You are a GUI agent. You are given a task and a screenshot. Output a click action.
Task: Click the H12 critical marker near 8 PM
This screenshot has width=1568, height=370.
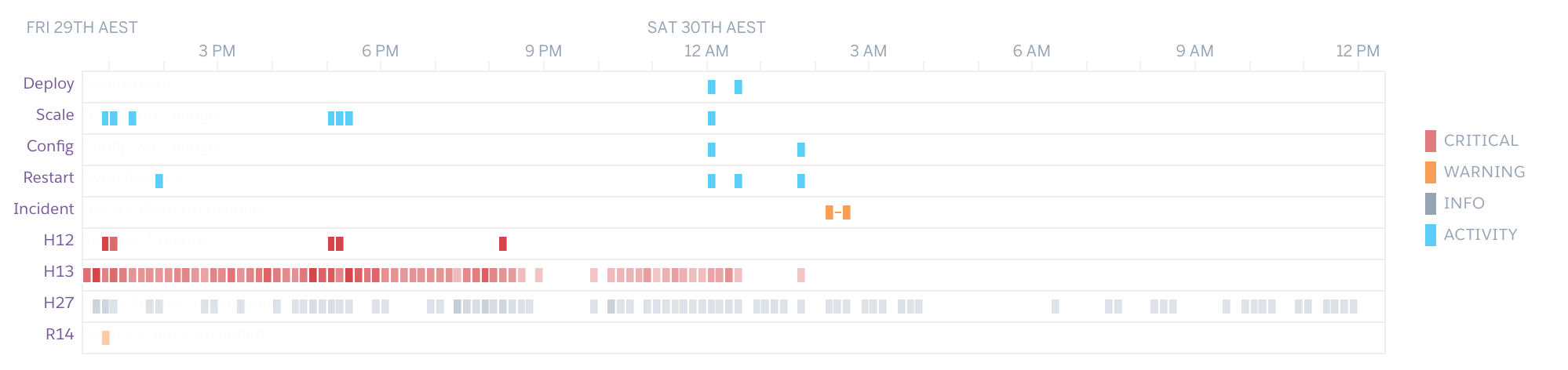pyautogui.click(x=503, y=244)
